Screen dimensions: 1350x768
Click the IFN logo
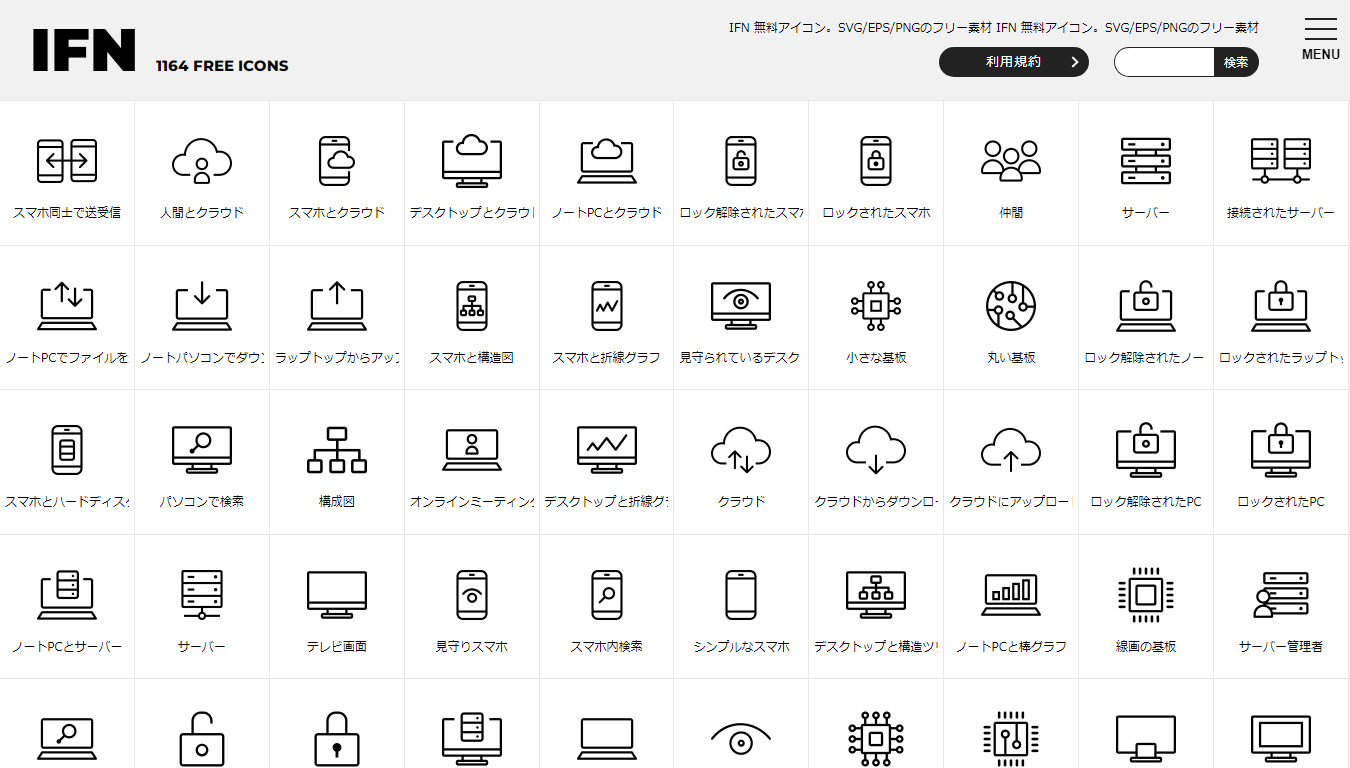[x=84, y=50]
